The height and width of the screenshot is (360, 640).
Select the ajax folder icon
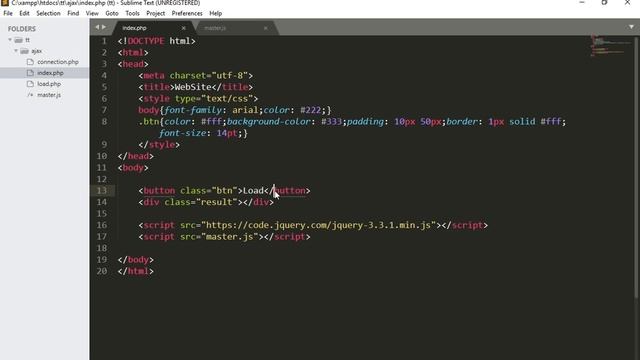pos(24,51)
